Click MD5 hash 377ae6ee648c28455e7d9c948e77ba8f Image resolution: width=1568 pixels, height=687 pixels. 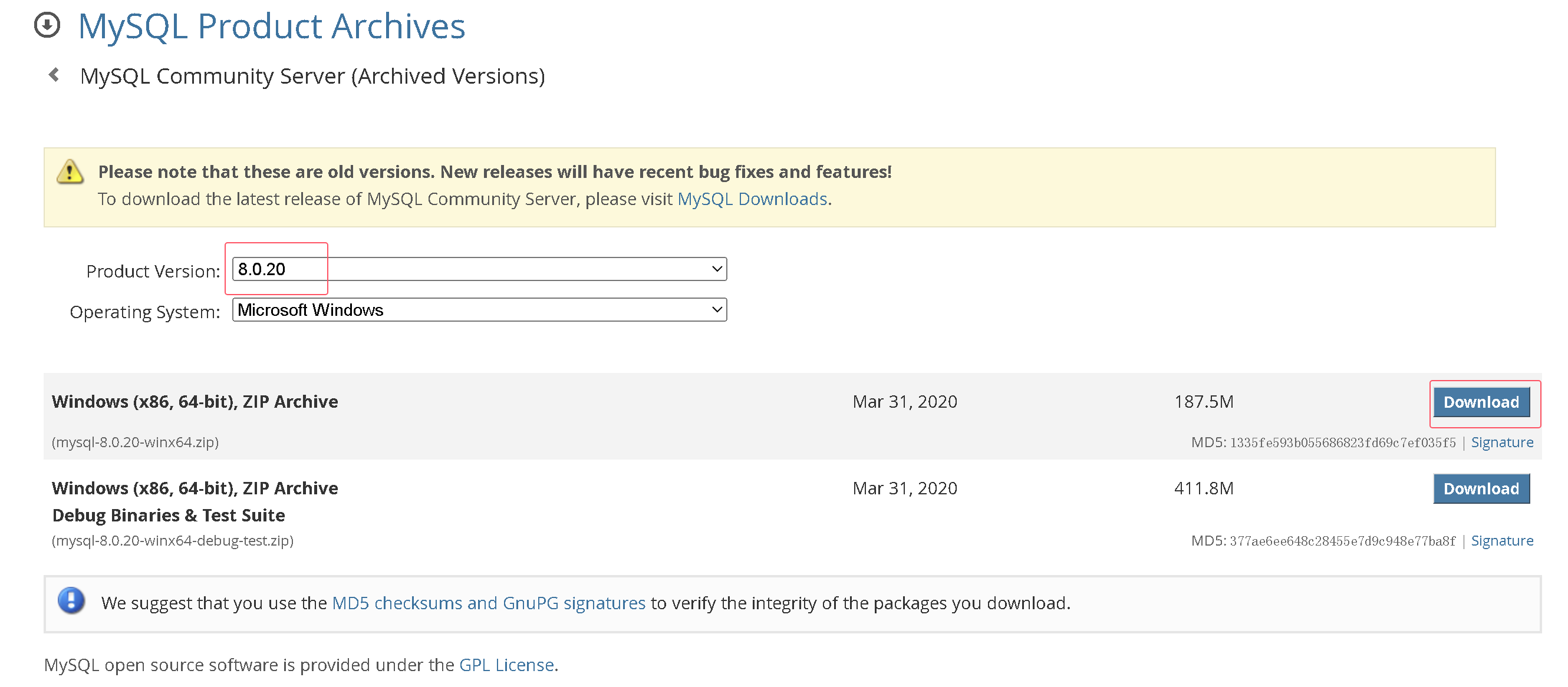pos(1343,541)
